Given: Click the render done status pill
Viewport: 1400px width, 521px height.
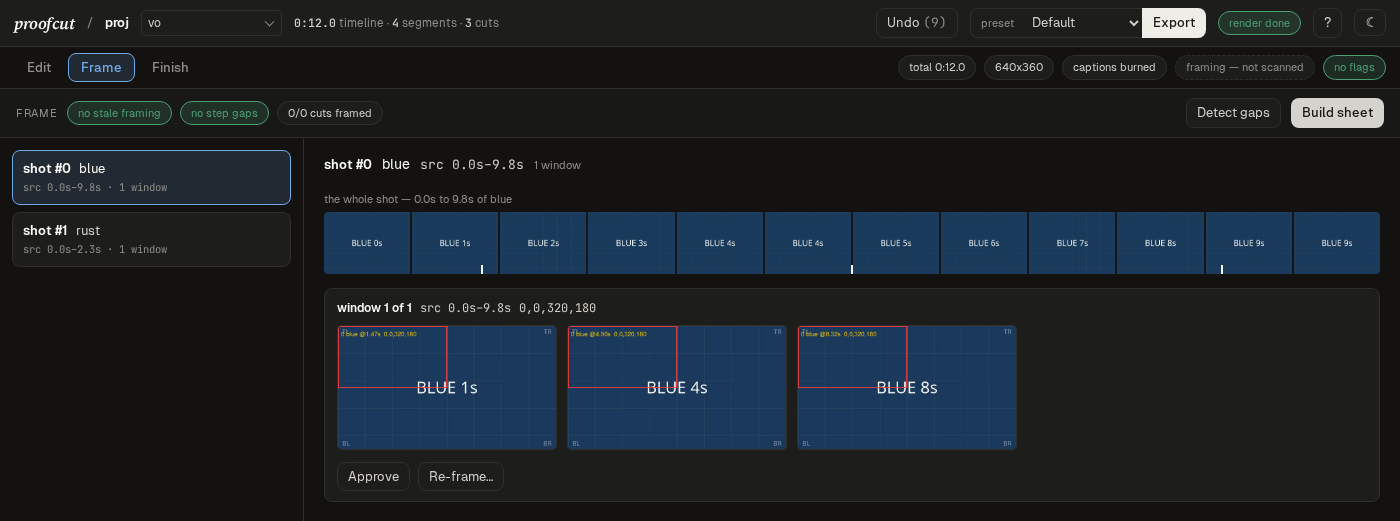Looking at the screenshot, I should 1259,23.
